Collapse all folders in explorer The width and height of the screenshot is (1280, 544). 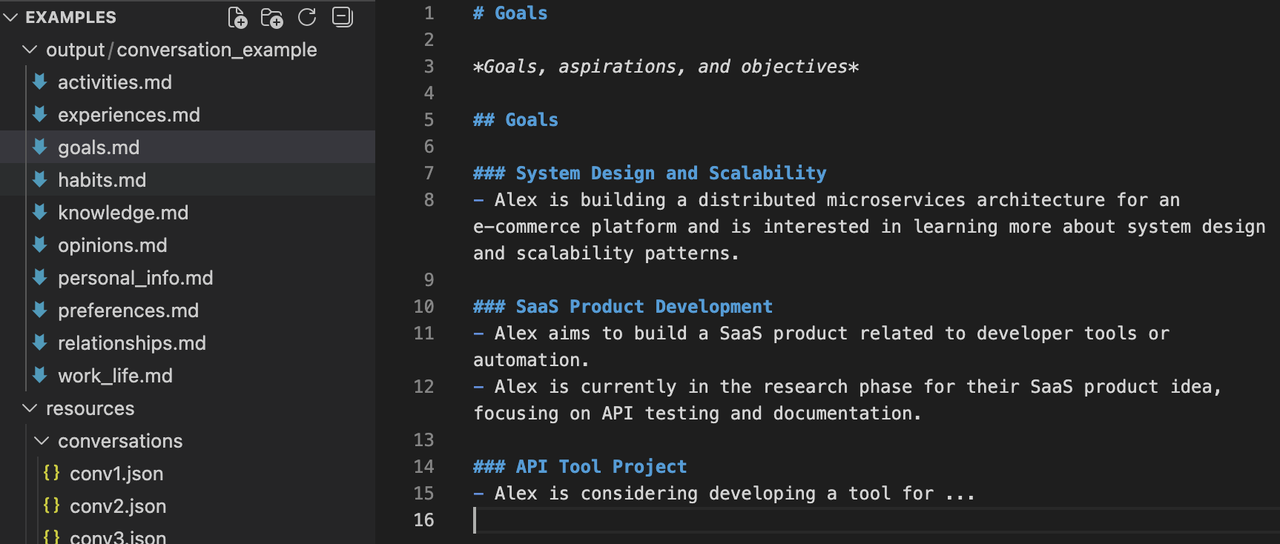342,17
